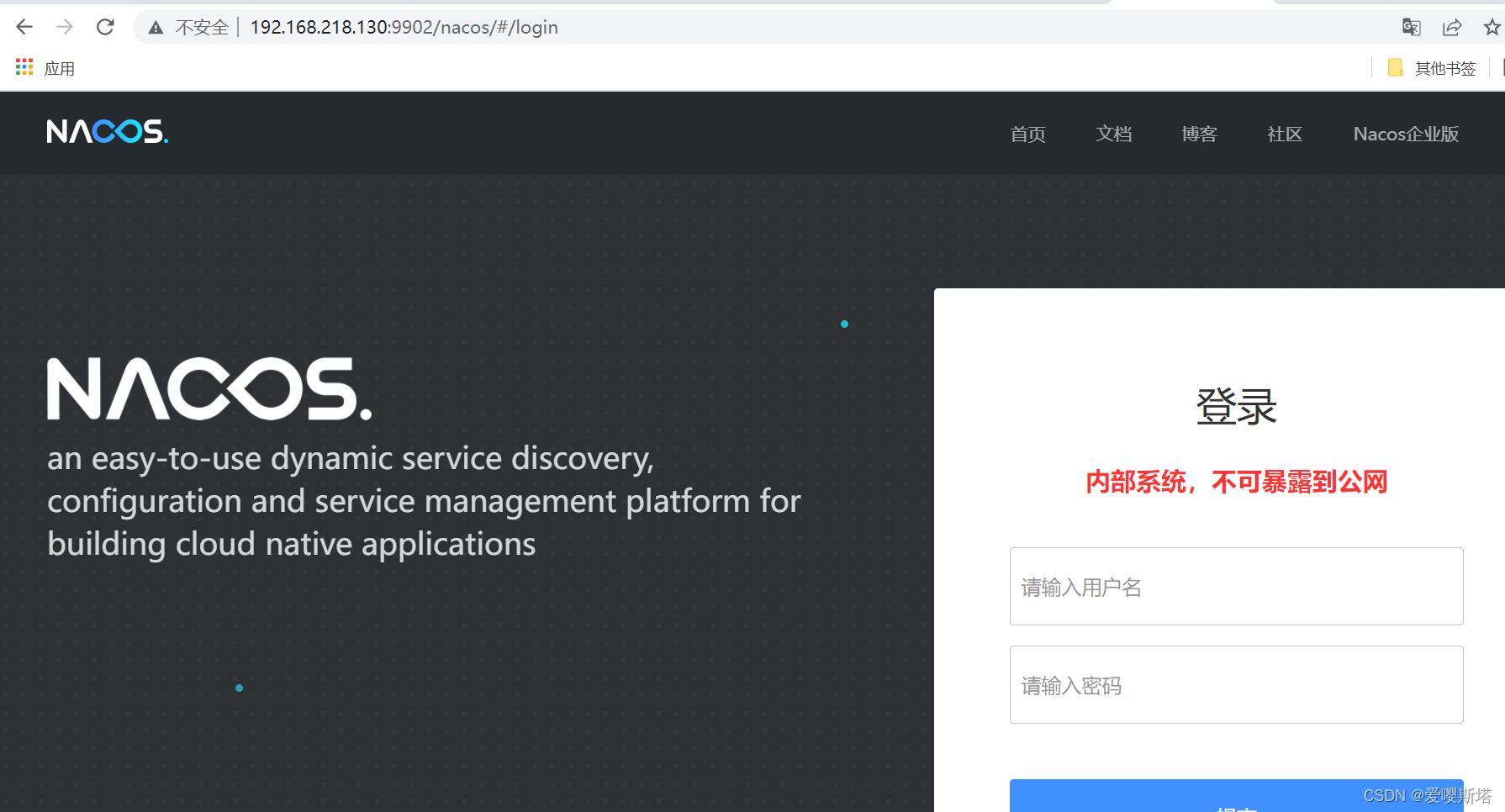
Task: Click the red warning 内部系统，不可暴露到公网
Action: (1236, 482)
